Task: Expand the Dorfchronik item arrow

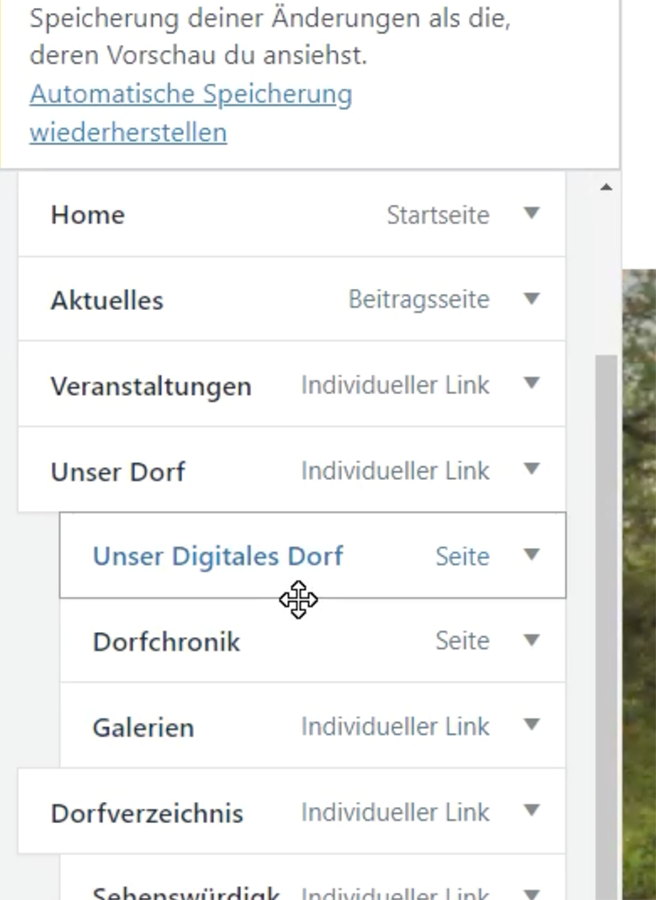Action: [532, 640]
